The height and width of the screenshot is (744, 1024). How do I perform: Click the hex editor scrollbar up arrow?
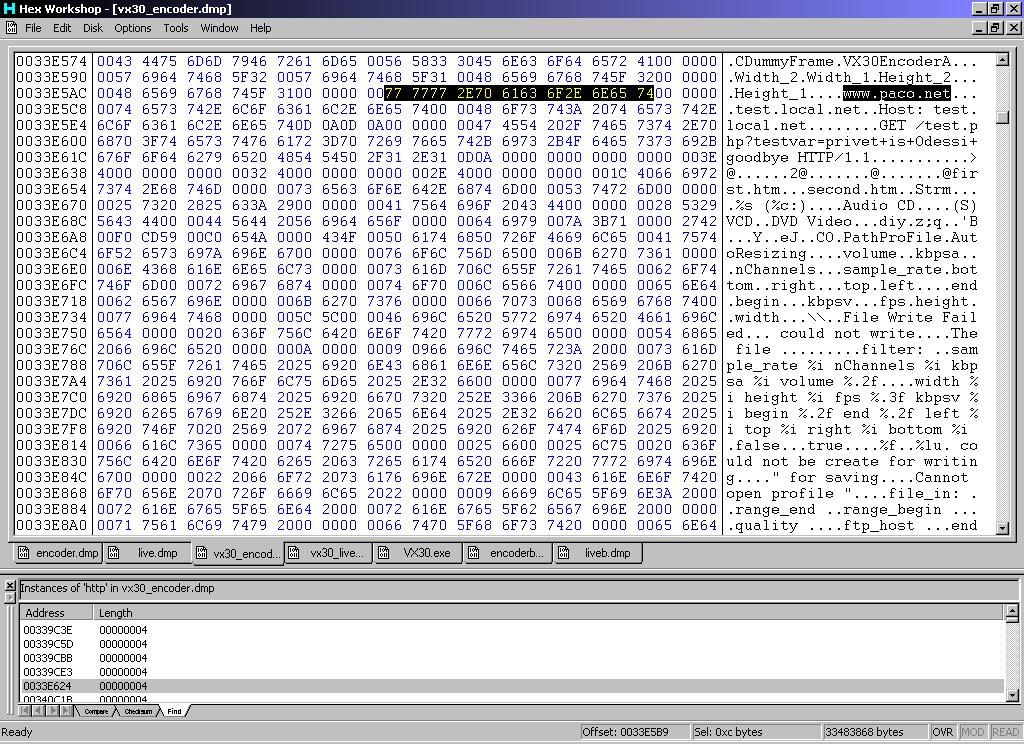tap(1002, 60)
